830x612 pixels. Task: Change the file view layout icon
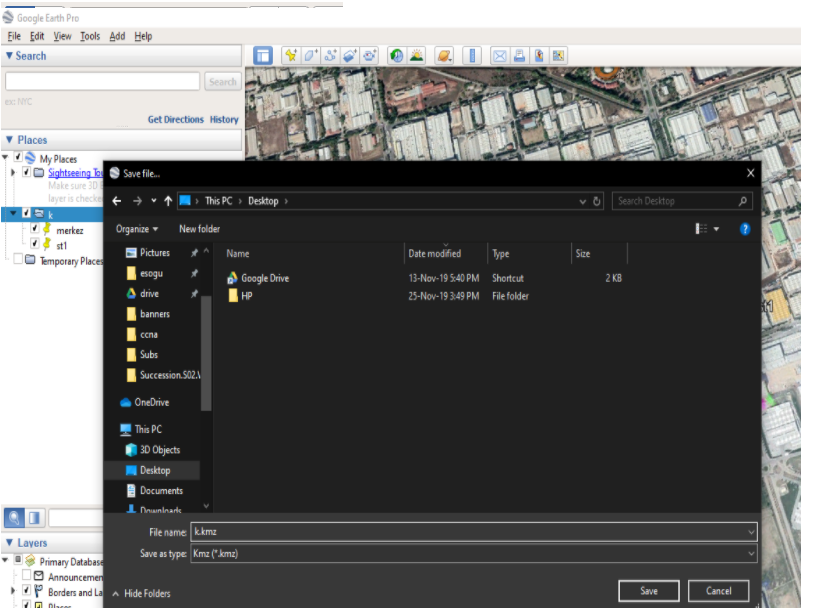point(701,229)
